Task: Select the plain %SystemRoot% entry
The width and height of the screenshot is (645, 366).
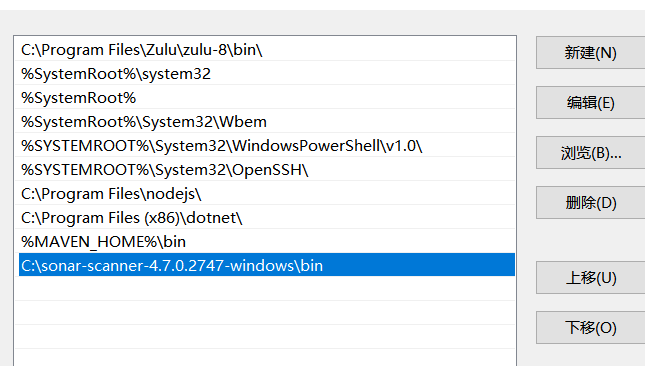Action: [x=265, y=97]
